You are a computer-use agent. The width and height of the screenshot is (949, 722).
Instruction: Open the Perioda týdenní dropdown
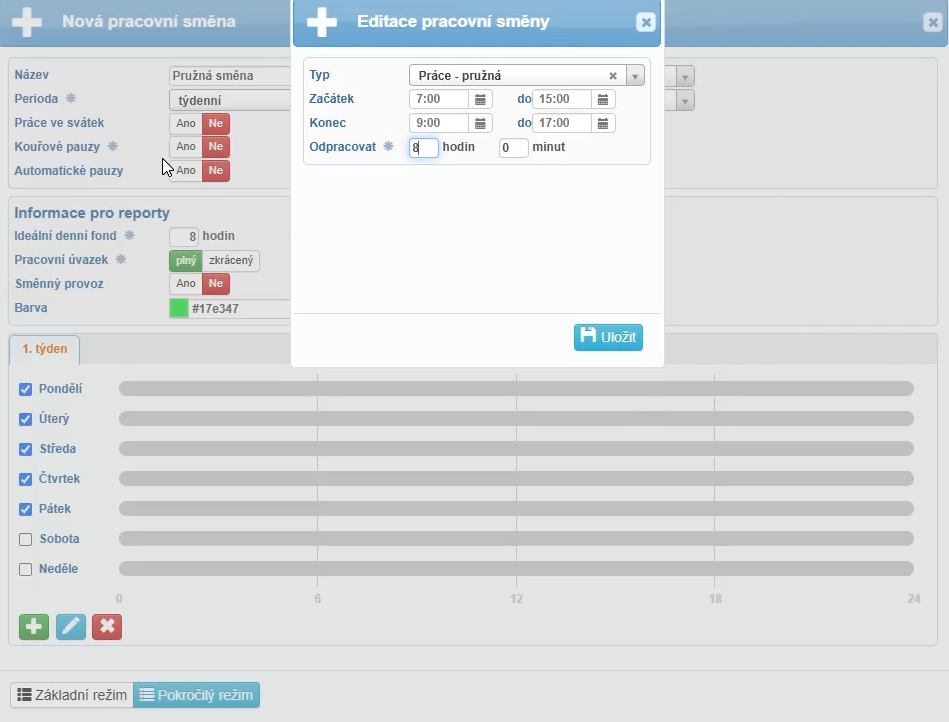230,100
